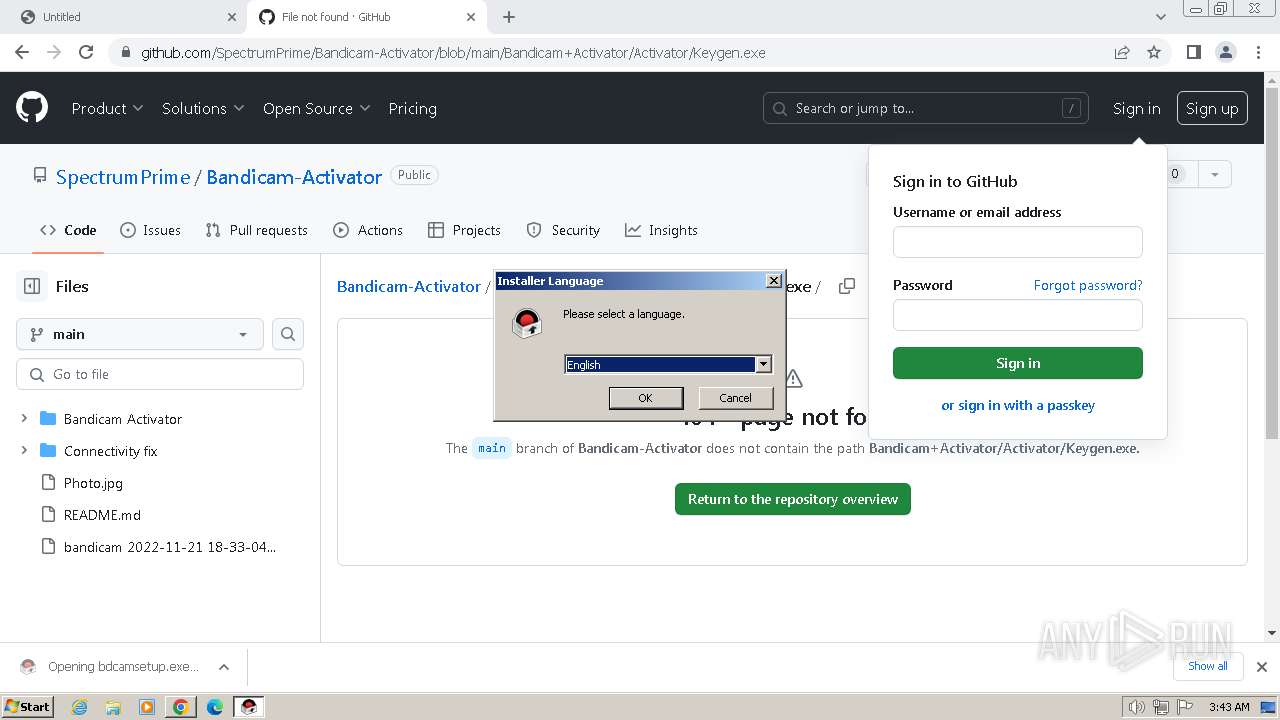Screen dimensions: 1280x720
Task: Select the Bandicam installer taskbar icon
Action: point(249,707)
